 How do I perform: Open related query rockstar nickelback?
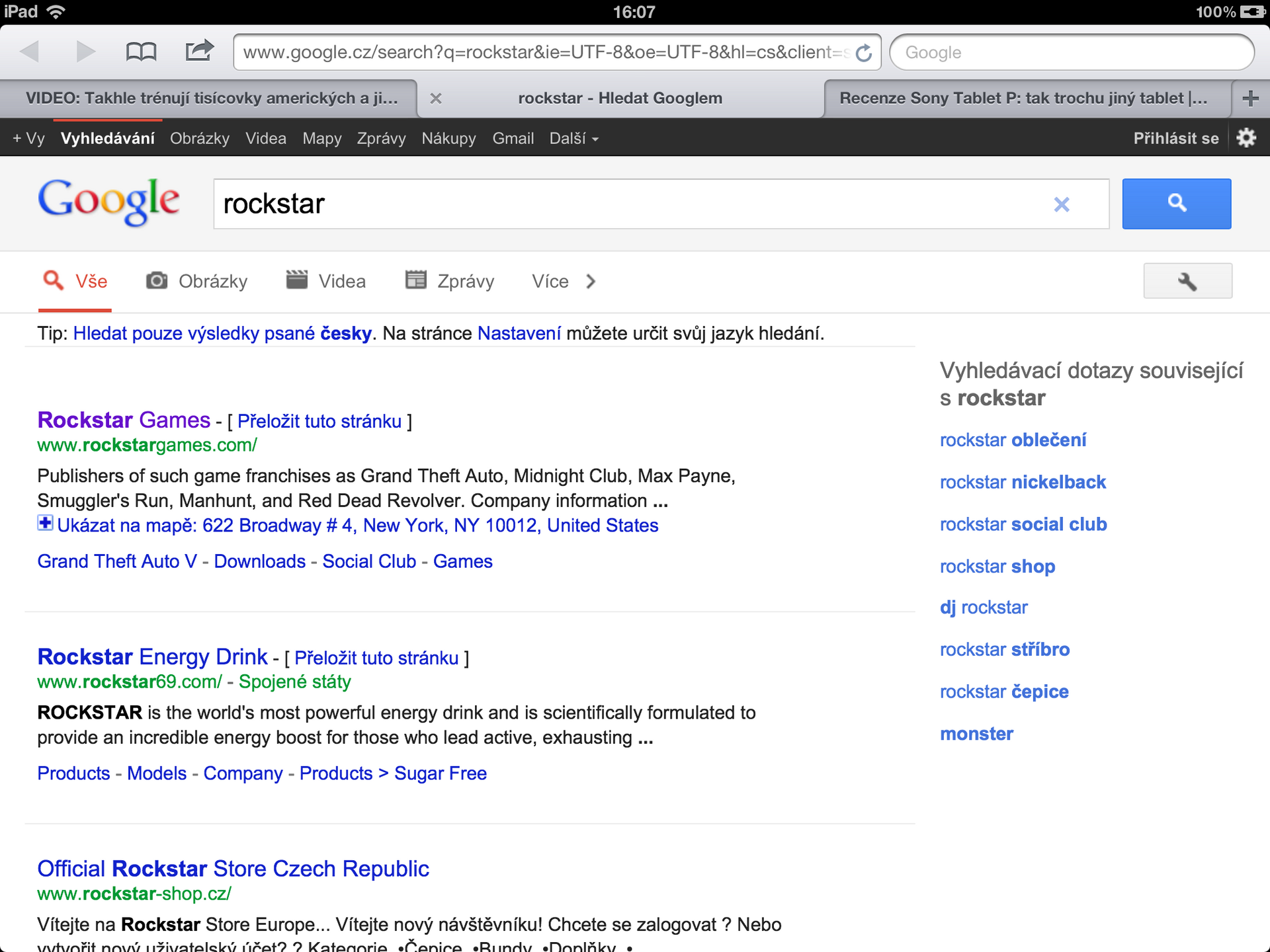click(1023, 482)
